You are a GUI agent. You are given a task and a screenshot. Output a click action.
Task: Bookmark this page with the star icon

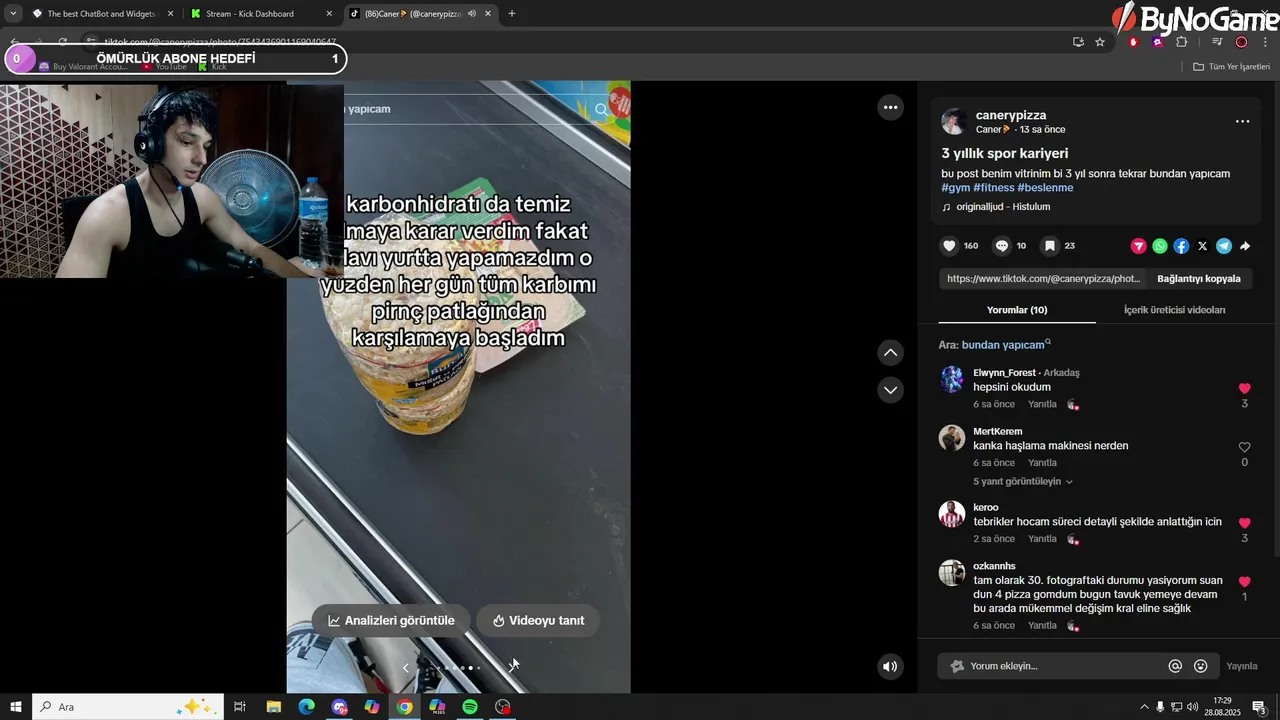coord(1100,42)
